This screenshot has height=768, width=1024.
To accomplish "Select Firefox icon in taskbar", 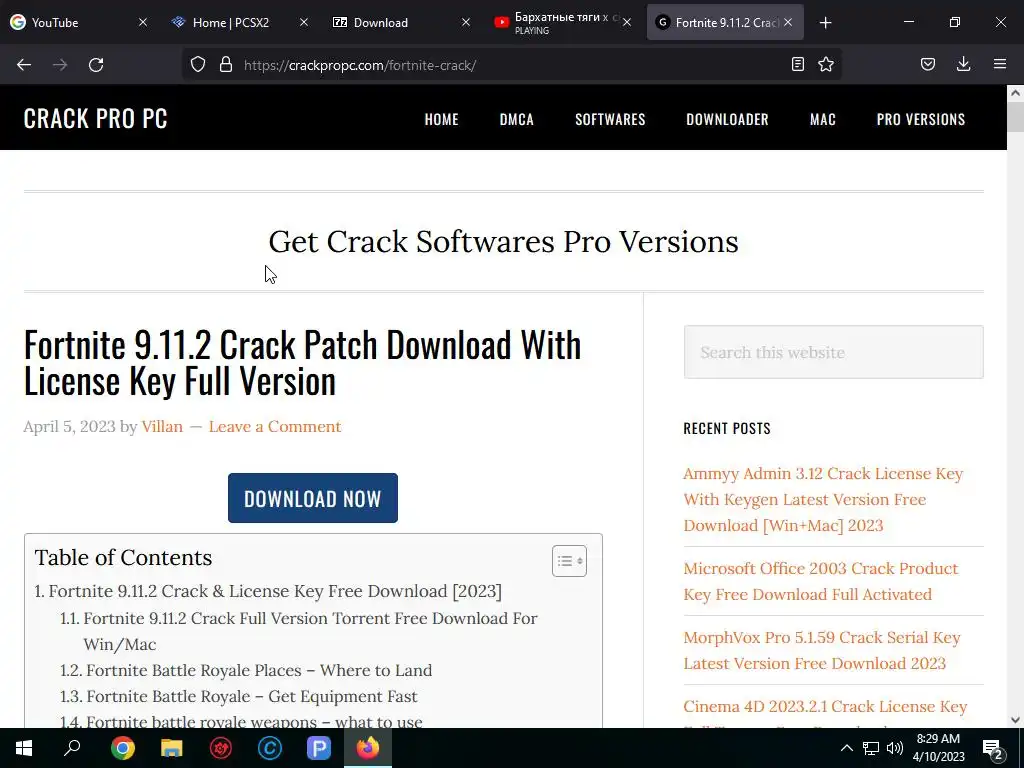I will (368, 748).
